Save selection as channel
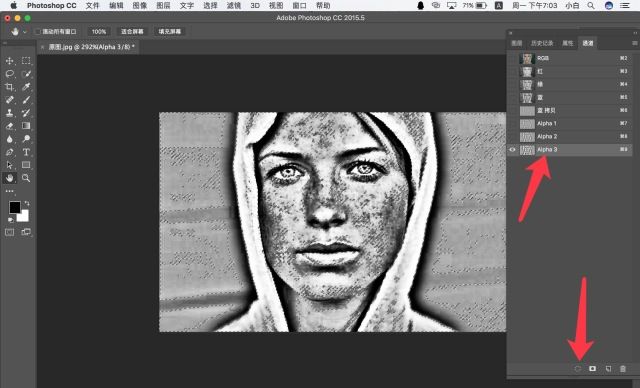 click(x=593, y=369)
